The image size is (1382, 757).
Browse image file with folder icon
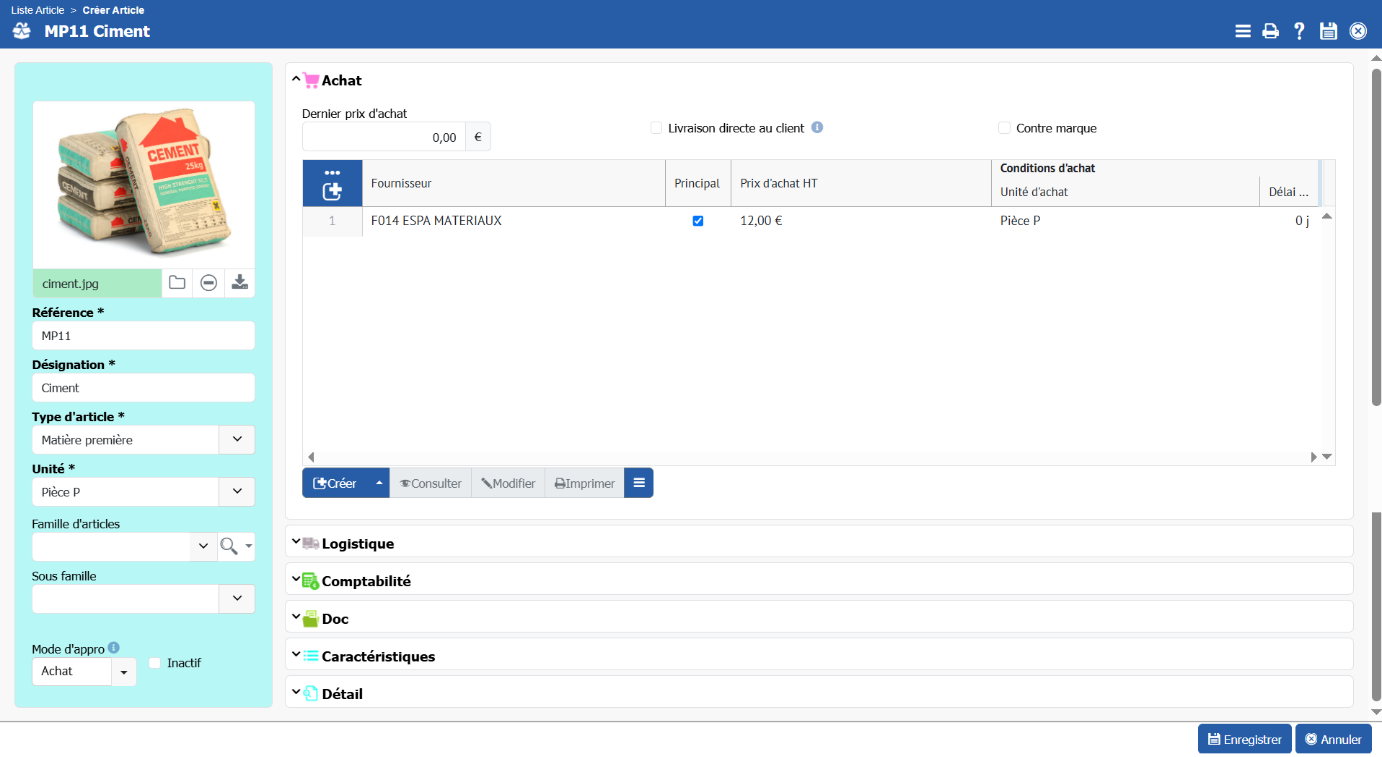click(x=177, y=283)
